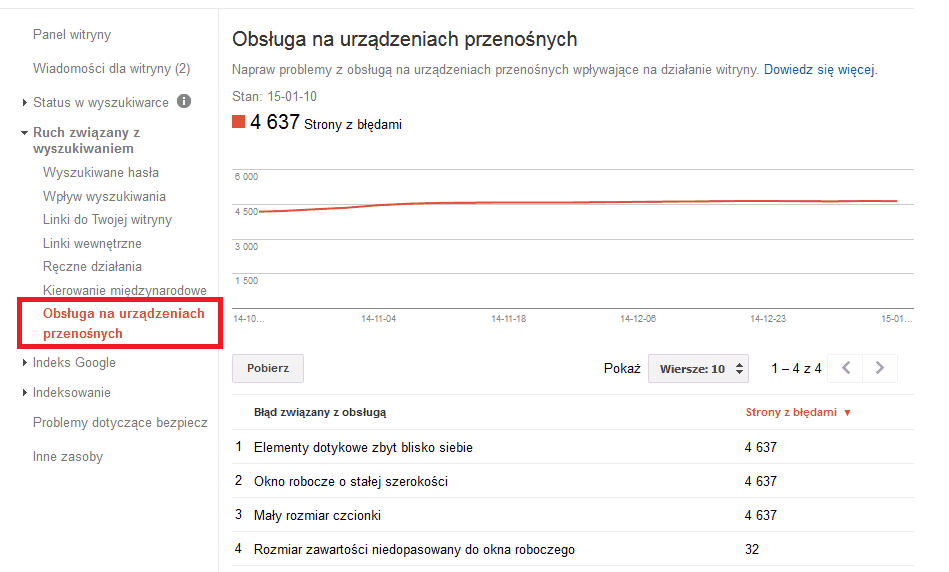
Task: Click the info icon next to Status w wyszukiwarce
Action: click(184, 102)
